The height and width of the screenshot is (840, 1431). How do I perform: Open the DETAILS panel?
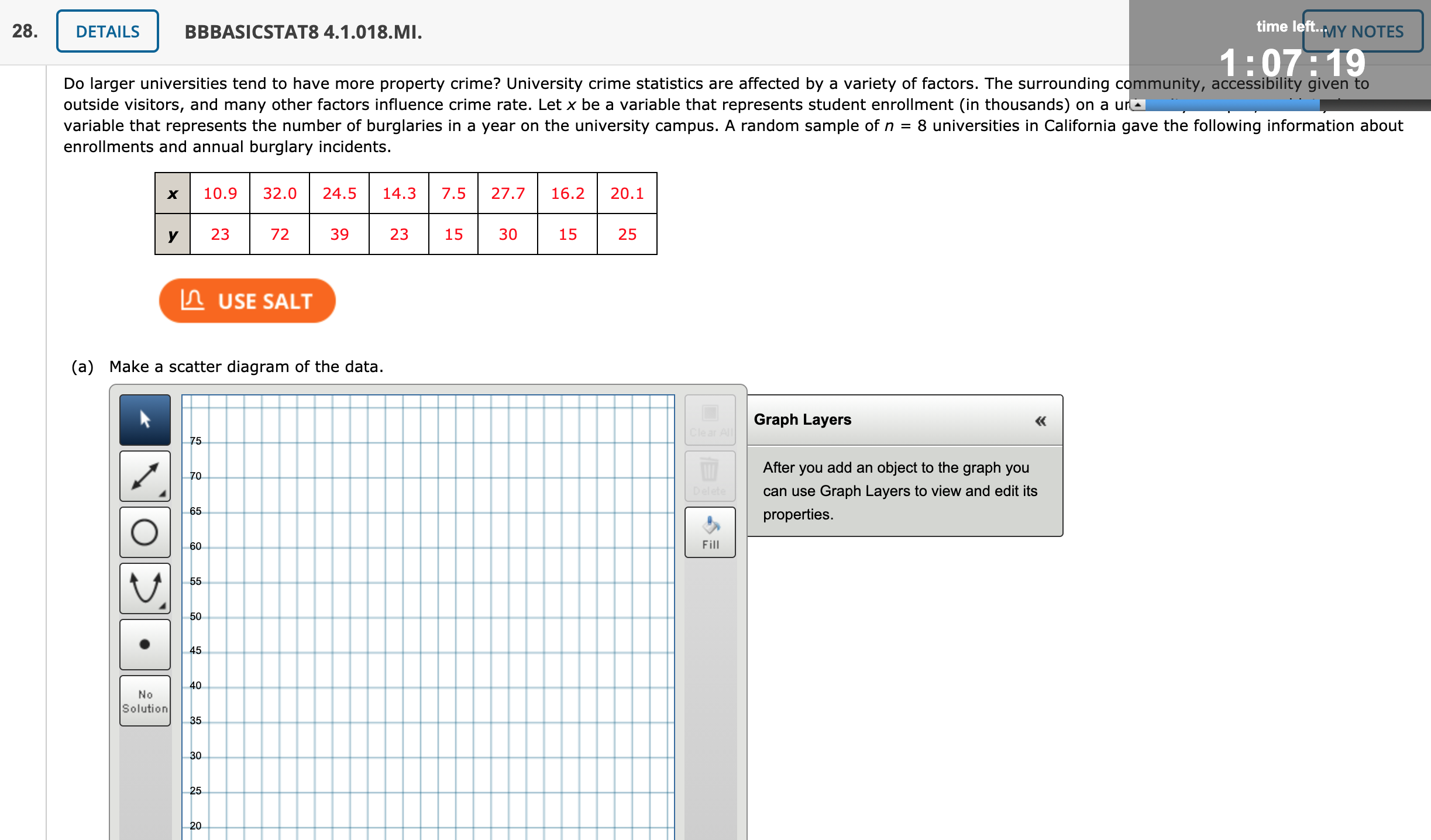point(106,31)
